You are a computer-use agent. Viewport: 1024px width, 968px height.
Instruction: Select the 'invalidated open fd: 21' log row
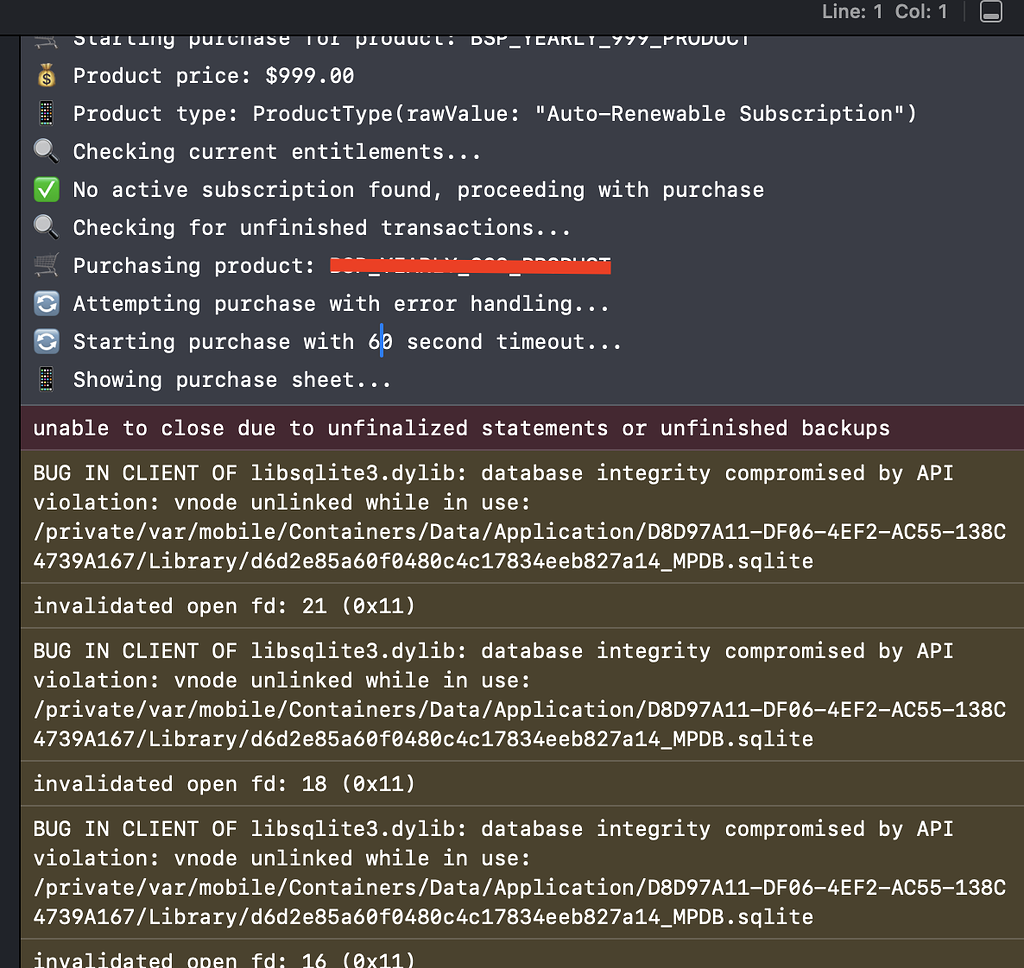click(224, 606)
